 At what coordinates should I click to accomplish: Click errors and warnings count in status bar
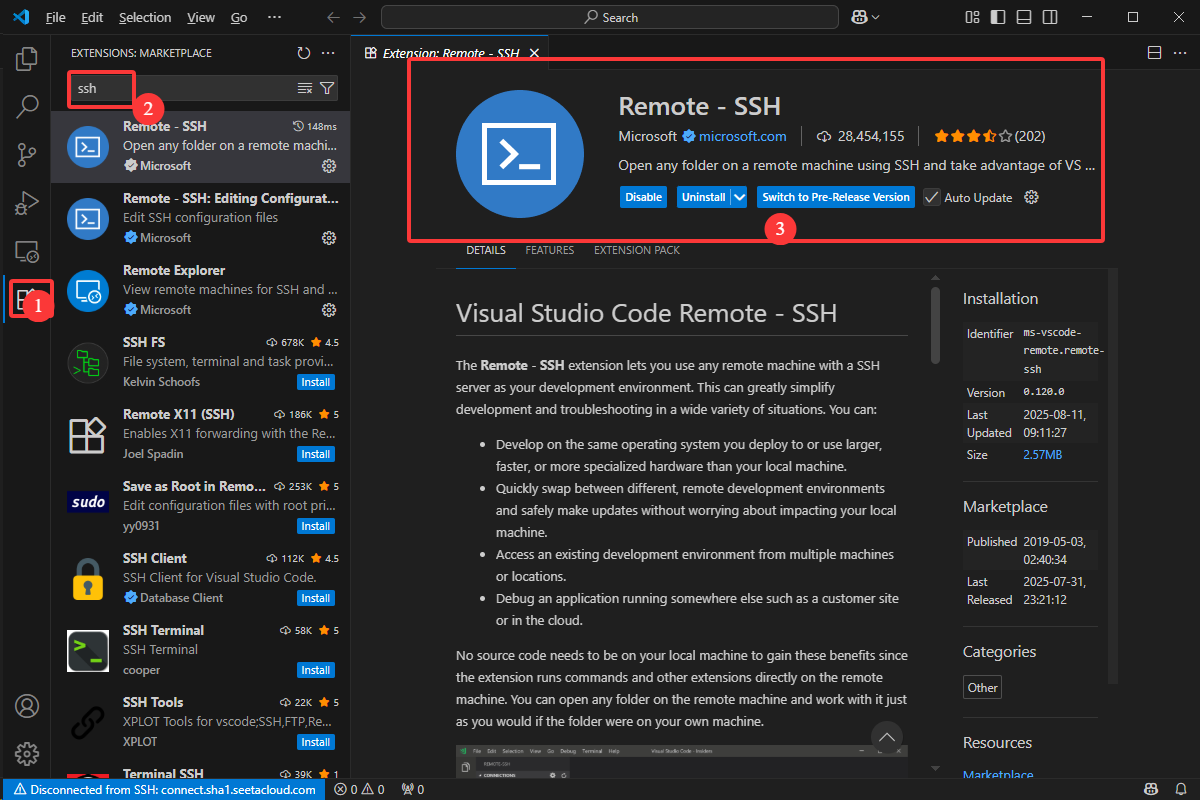360,789
